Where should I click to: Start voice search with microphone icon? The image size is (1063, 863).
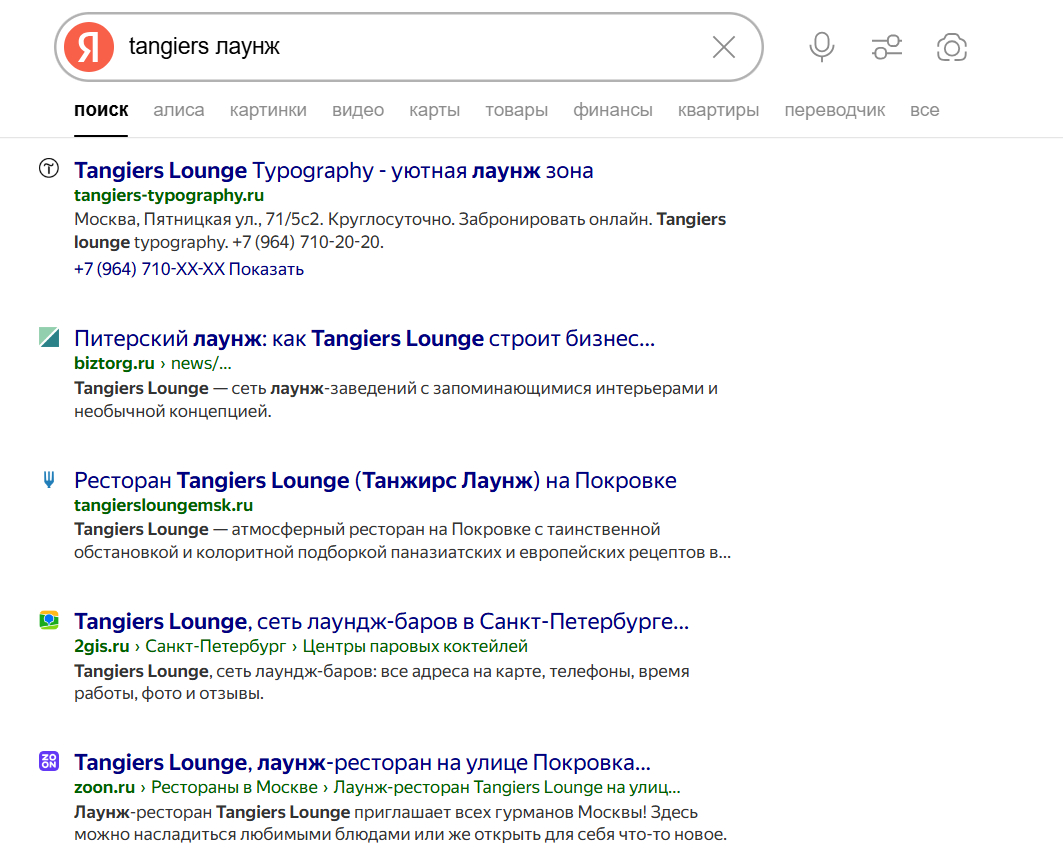[822, 47]
